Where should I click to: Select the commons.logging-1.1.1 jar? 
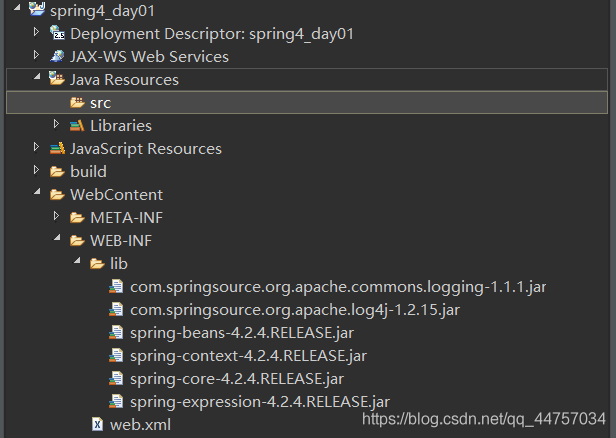(x=338, y=287)
